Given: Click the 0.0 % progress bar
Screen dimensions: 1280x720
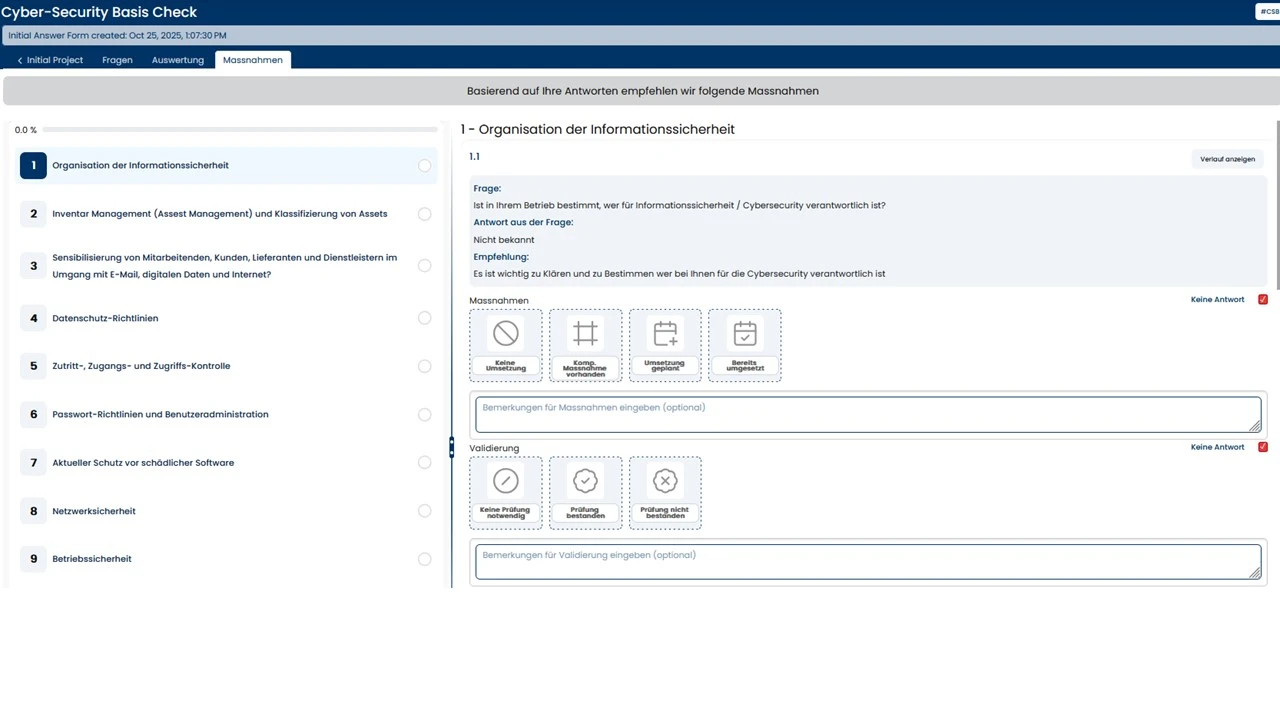Looking at the screenshot, I should (x=240, y=130).
